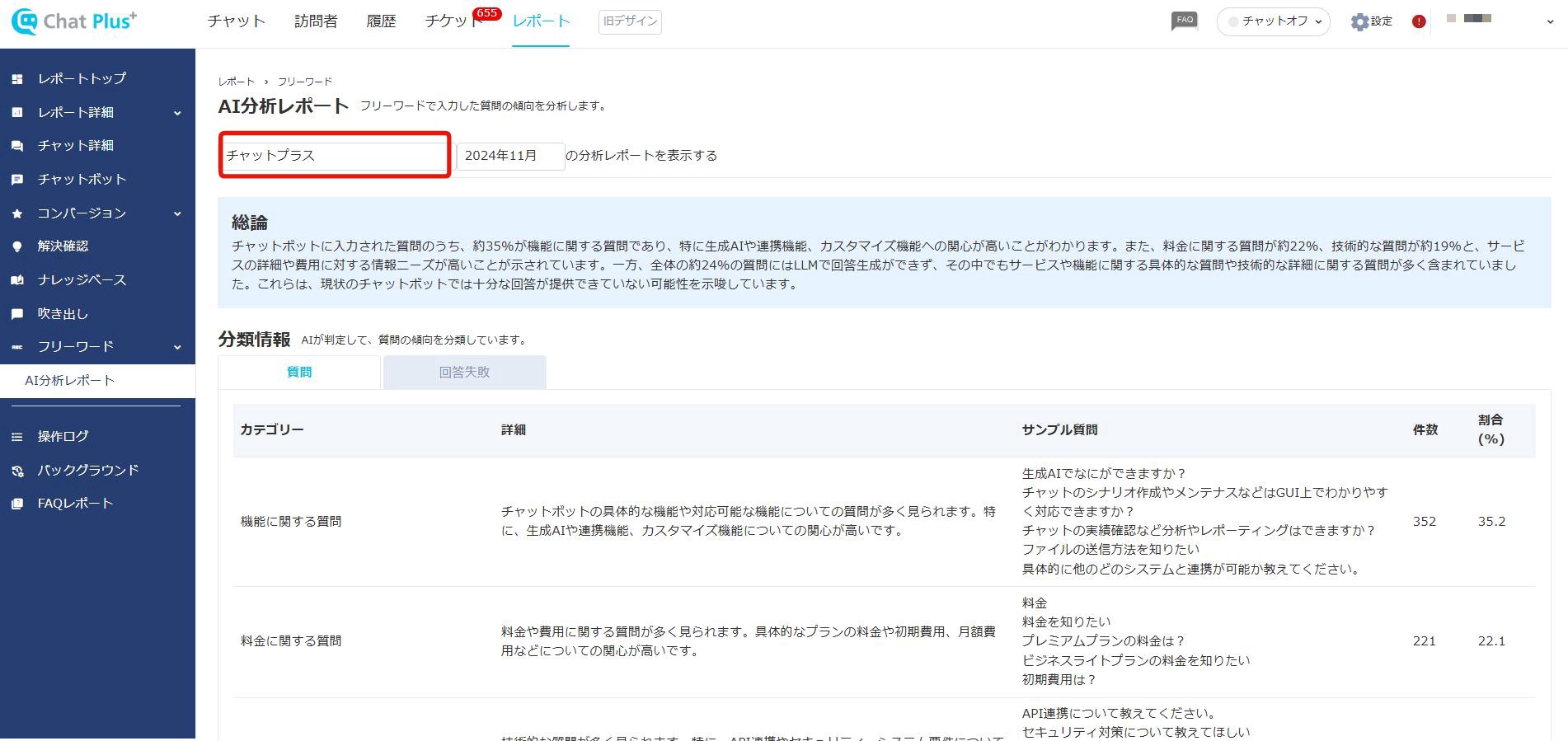Click the 解決確認 lightbulb icon
Image resolution: width=1568 pixels, height=741 pixels.
tap(16, 246)
